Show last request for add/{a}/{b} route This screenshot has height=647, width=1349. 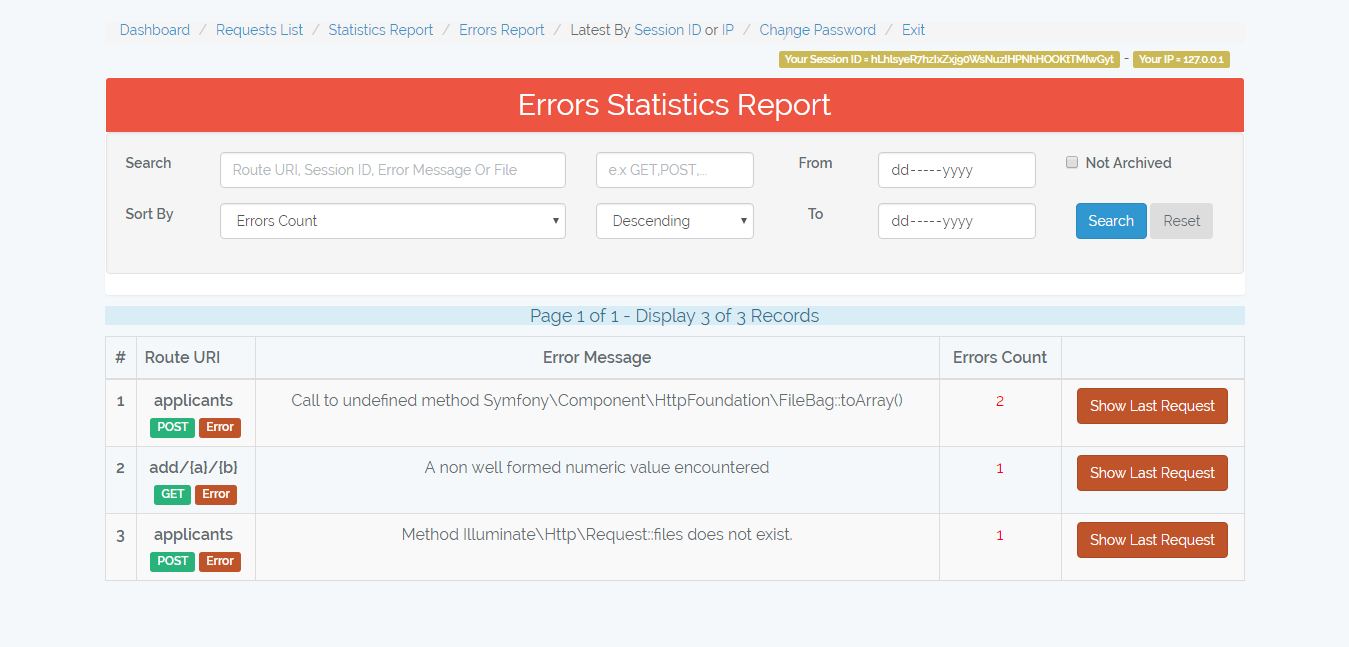(x=1152, y=473)
